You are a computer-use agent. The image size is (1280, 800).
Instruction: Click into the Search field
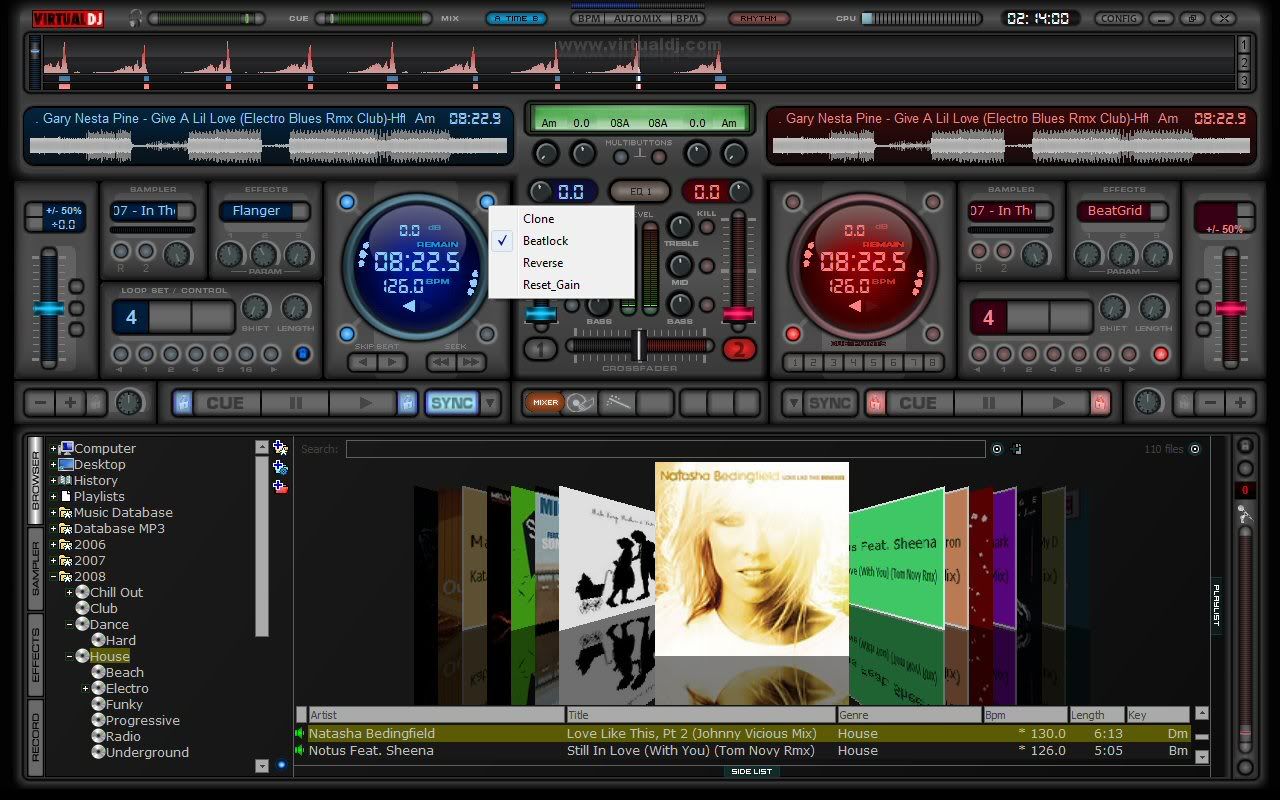click(665, 449)
